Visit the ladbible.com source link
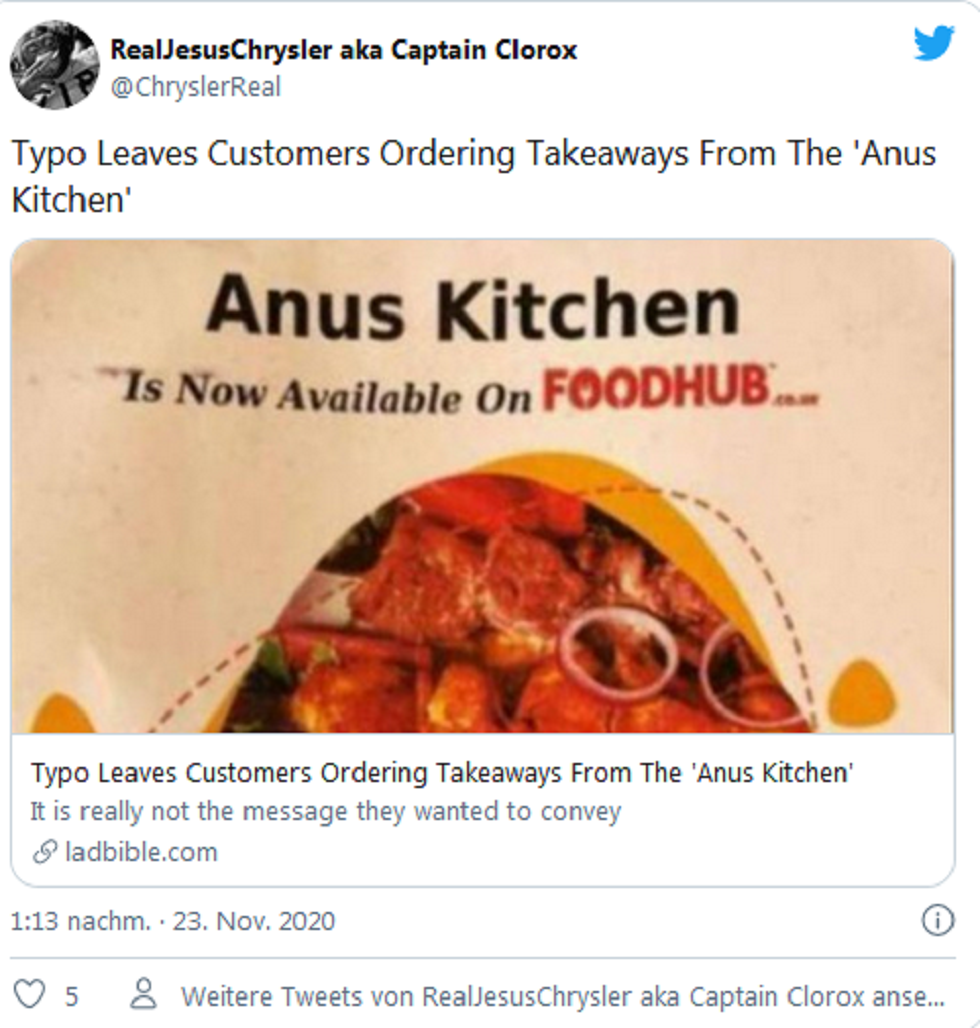 click(x=141, y=853)
